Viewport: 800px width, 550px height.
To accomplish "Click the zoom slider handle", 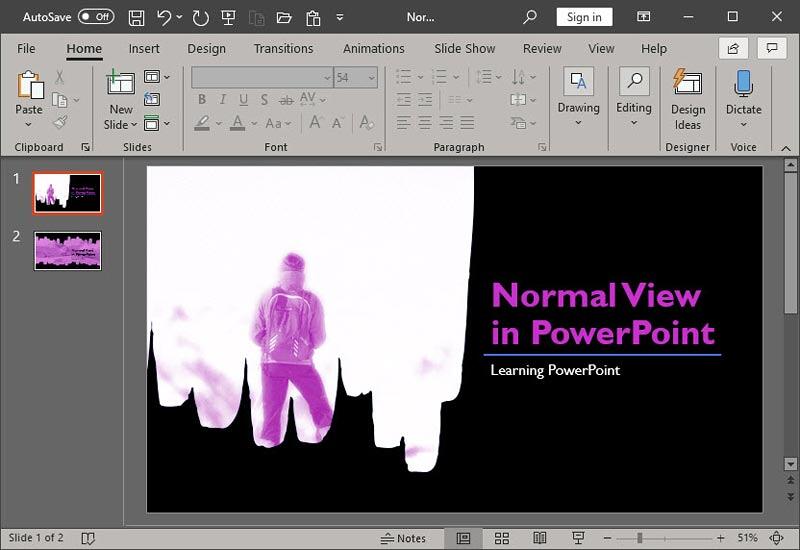I will pos(640,538).
